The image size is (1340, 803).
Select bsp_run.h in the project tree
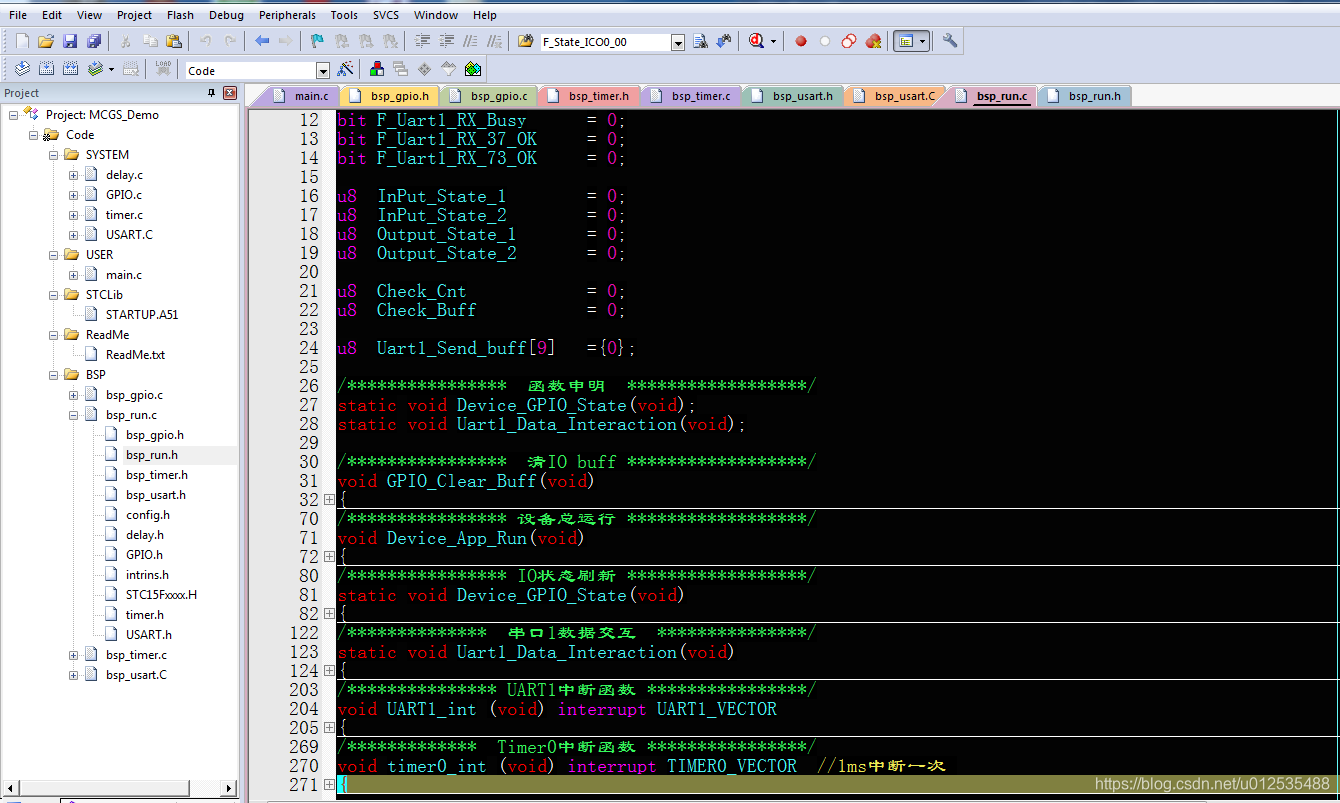[152, 455]
